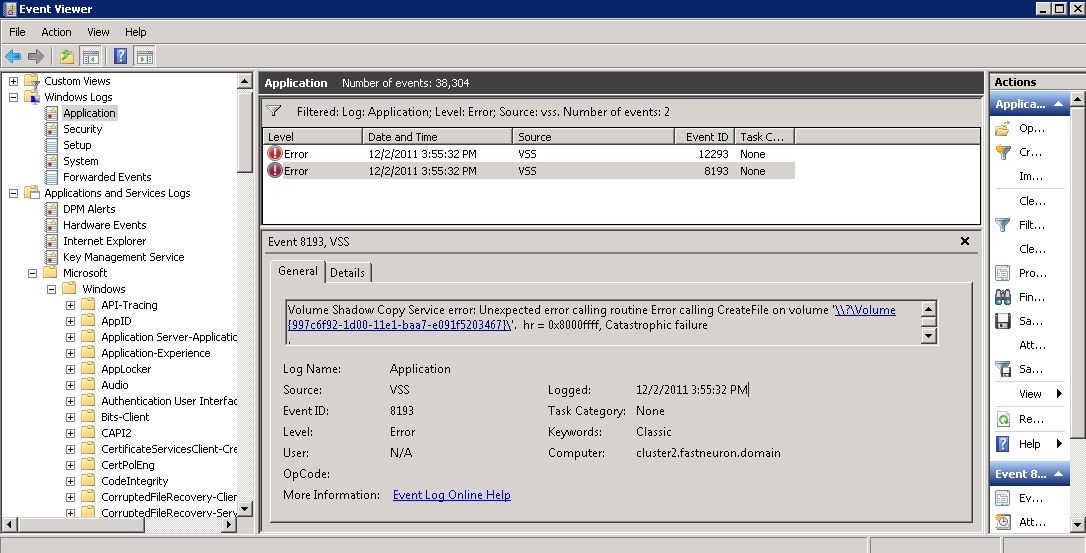Click the Forward arrow toolbar icon
1086x553 pixels.
36,56
